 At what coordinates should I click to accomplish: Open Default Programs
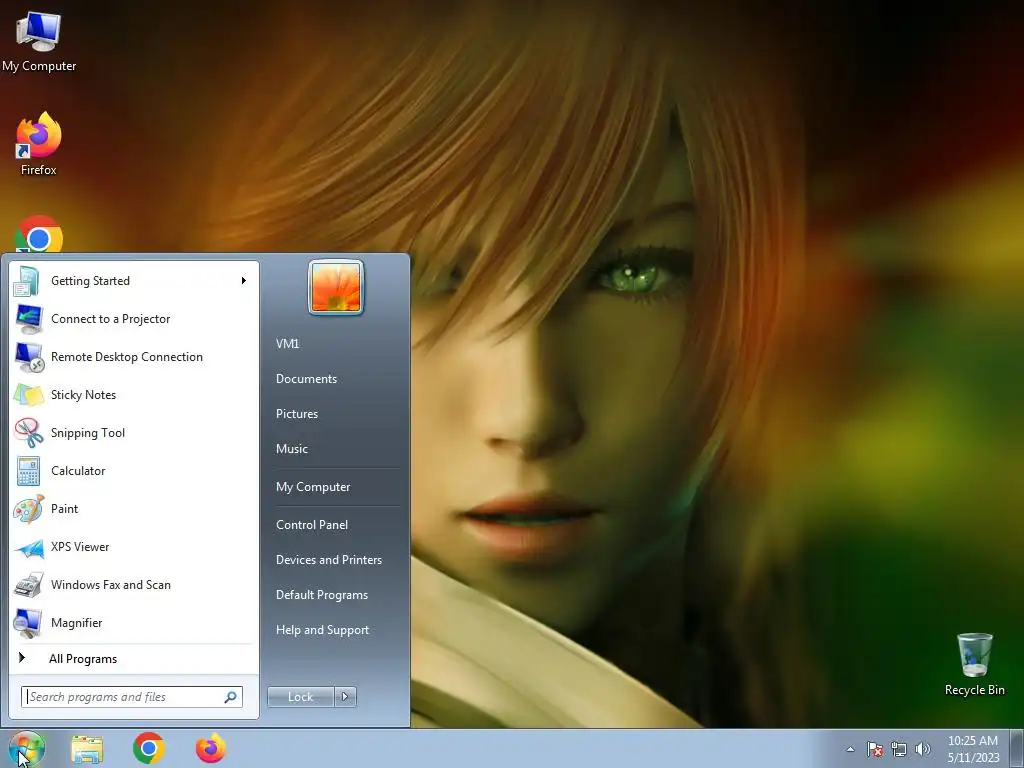pyautogui.click(x=322, y=595)
